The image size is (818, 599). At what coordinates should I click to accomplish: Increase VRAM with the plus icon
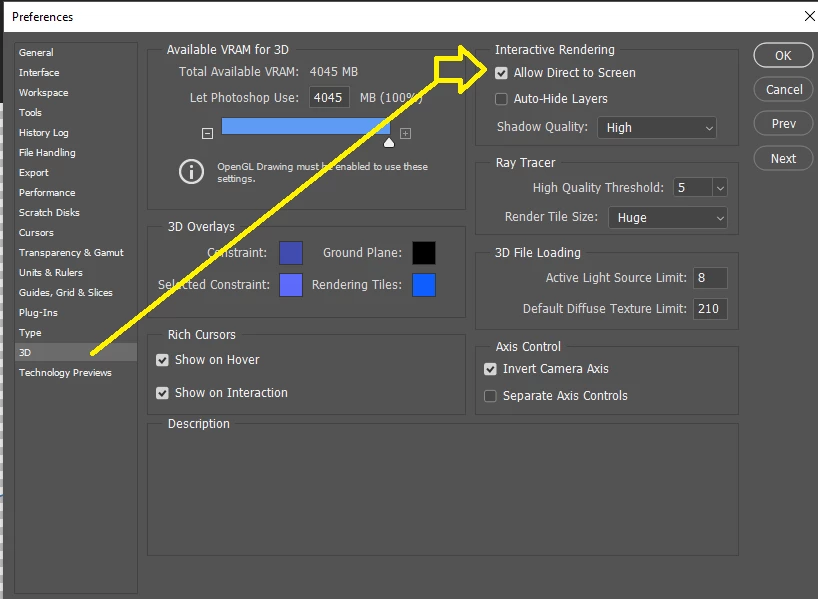click(405, 134)
